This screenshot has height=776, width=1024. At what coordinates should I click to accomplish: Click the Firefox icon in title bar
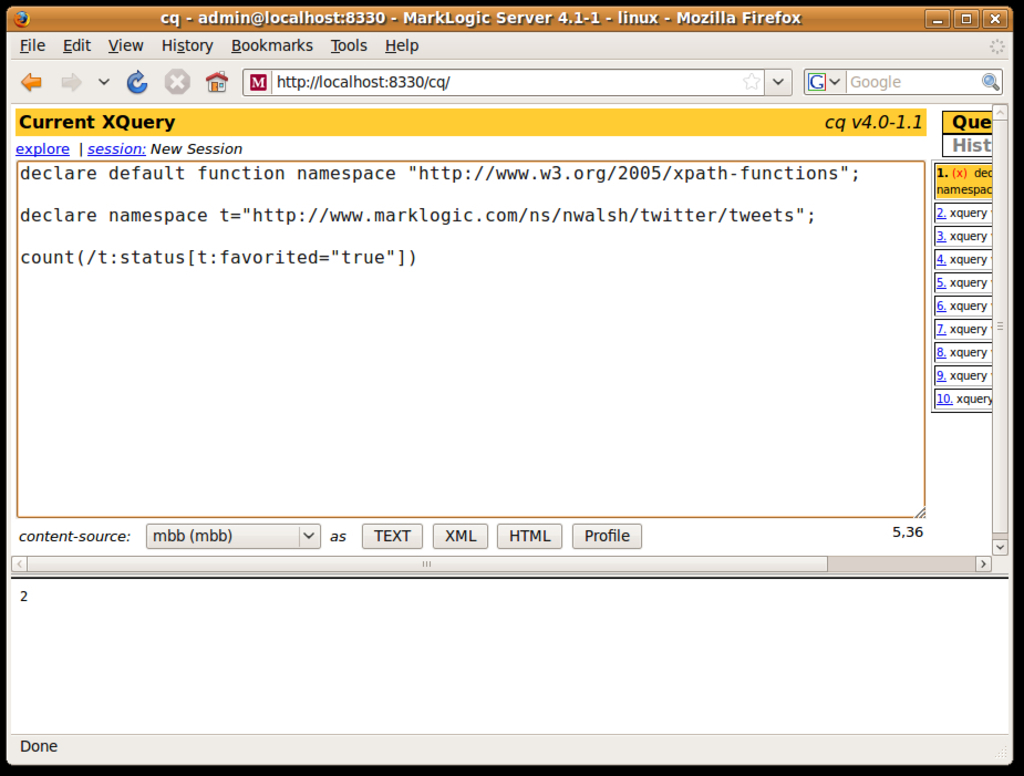click(22, 18)
